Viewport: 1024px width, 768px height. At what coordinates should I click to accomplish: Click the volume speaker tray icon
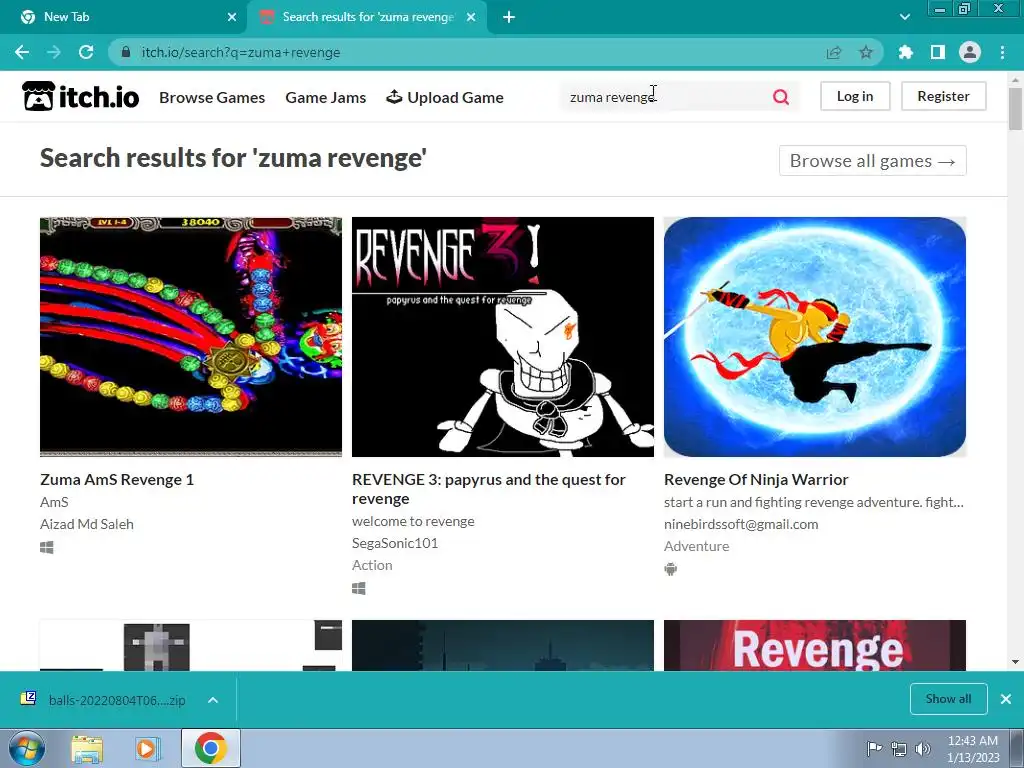click(923, 749)
